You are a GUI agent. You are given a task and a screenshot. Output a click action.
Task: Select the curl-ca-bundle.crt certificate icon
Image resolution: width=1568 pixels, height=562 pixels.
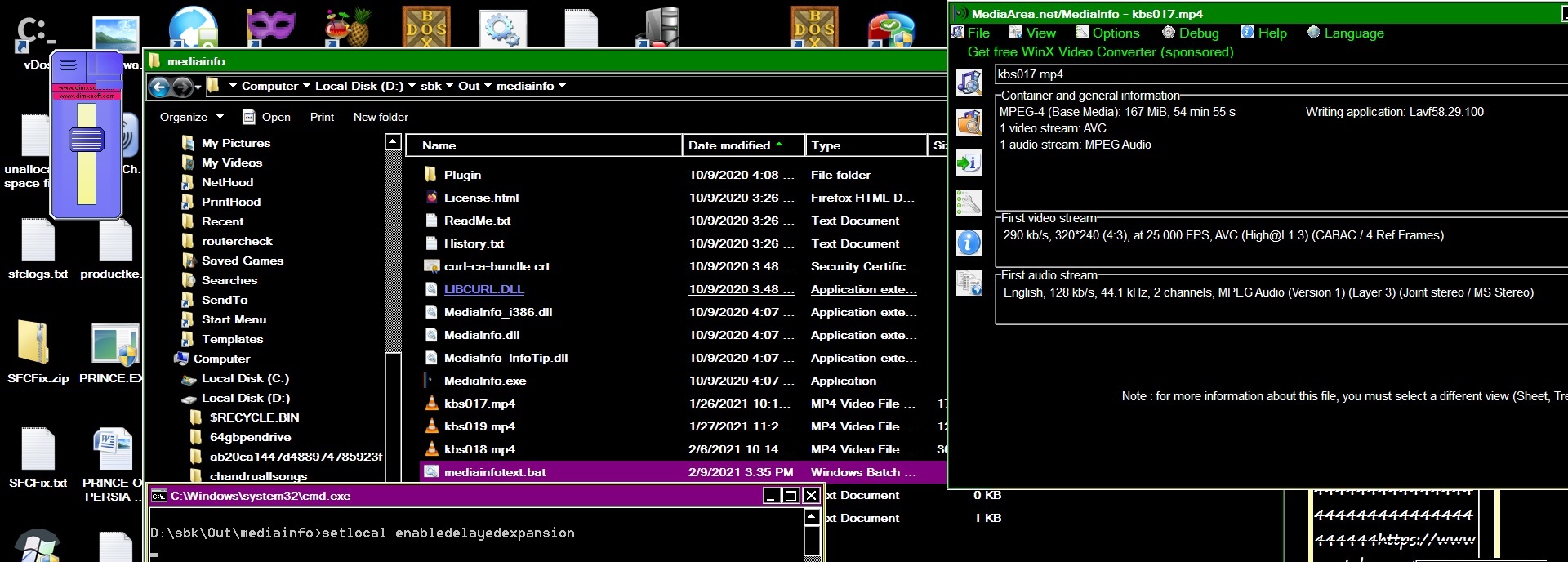[x=431, y=266]
